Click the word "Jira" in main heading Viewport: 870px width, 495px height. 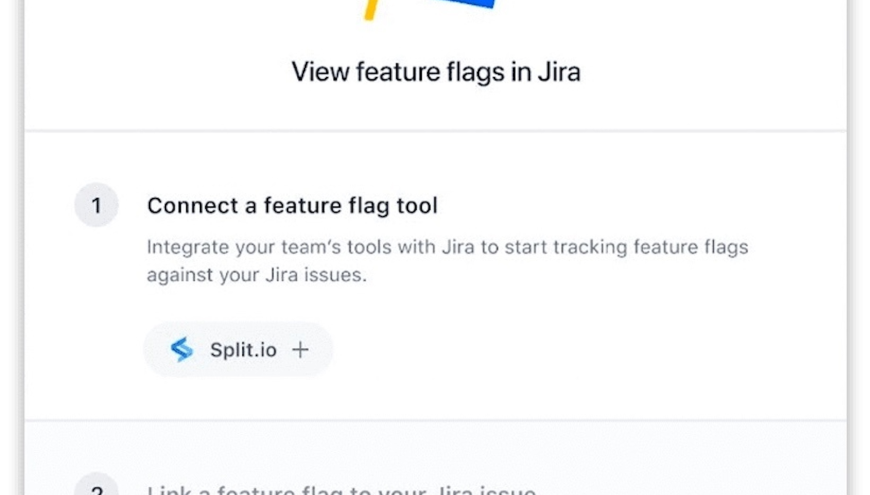click(x=556, y=72)
